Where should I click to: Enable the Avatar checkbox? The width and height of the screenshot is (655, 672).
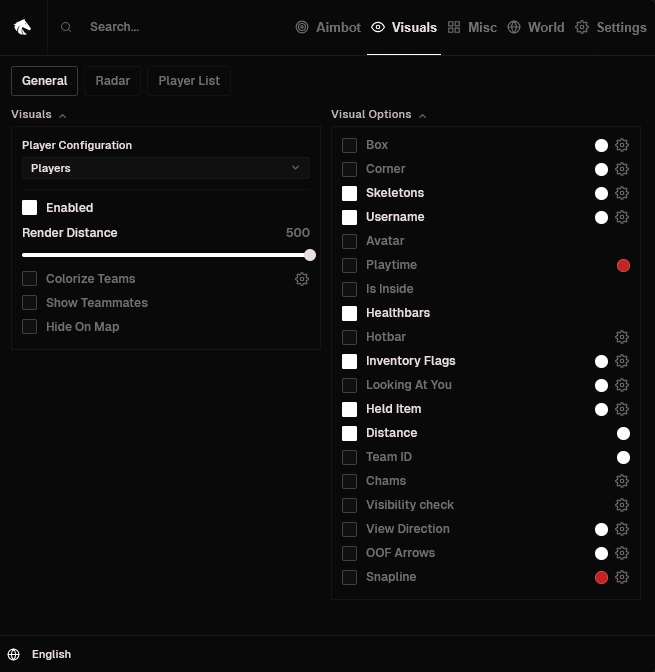pos(349,241)
